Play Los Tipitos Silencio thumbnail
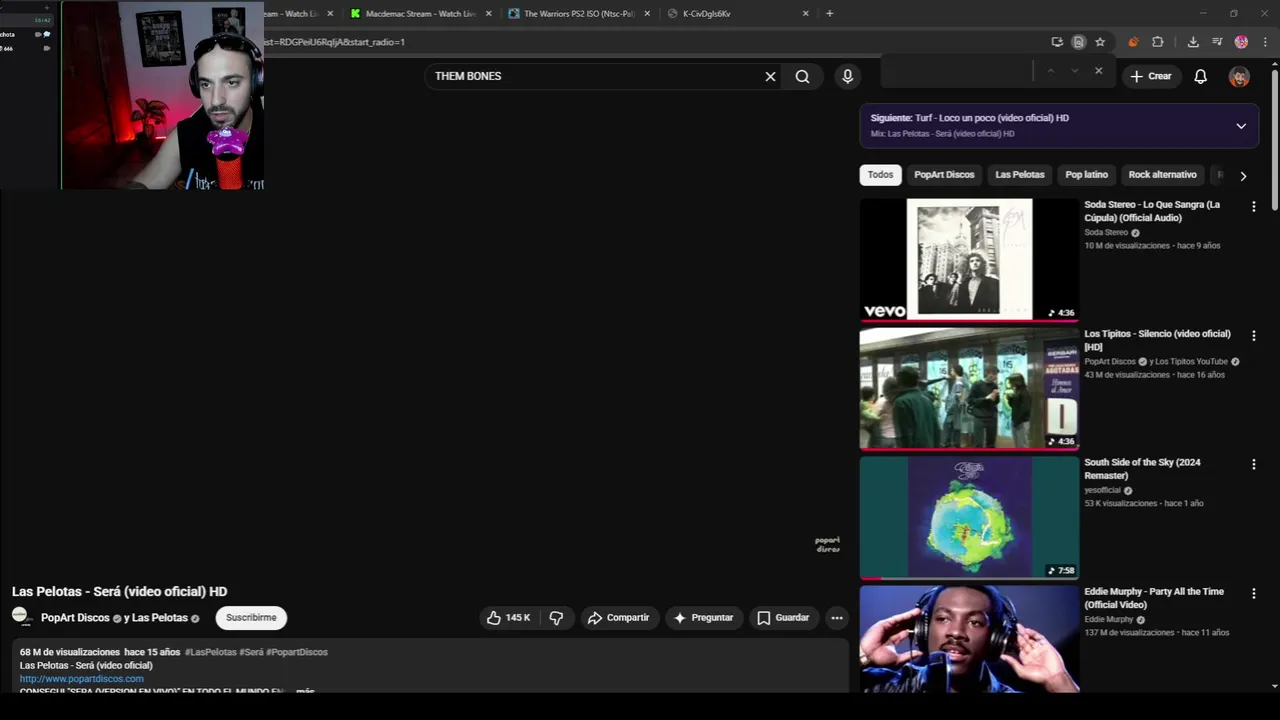Screen dimensions: 1280x720 [x=969, y=388]
